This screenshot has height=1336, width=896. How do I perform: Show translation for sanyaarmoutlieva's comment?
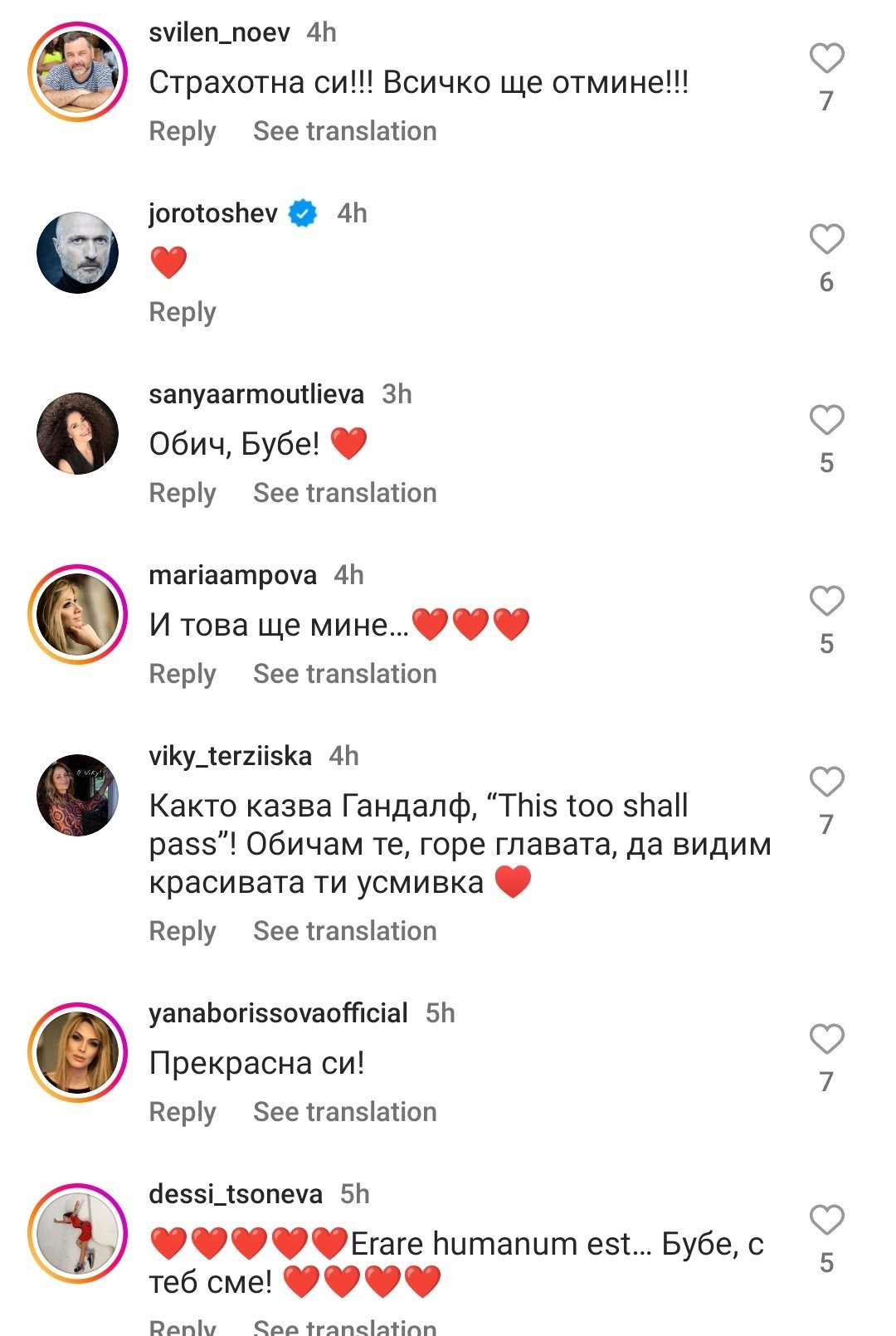pyautogui.click(x=344, y=493)
